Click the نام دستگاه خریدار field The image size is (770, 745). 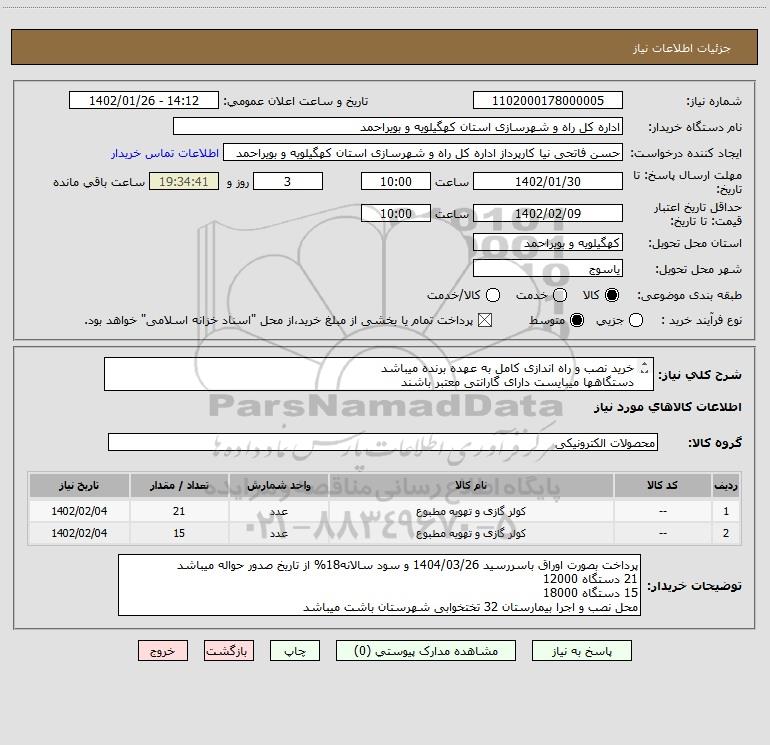click(398, 127)
